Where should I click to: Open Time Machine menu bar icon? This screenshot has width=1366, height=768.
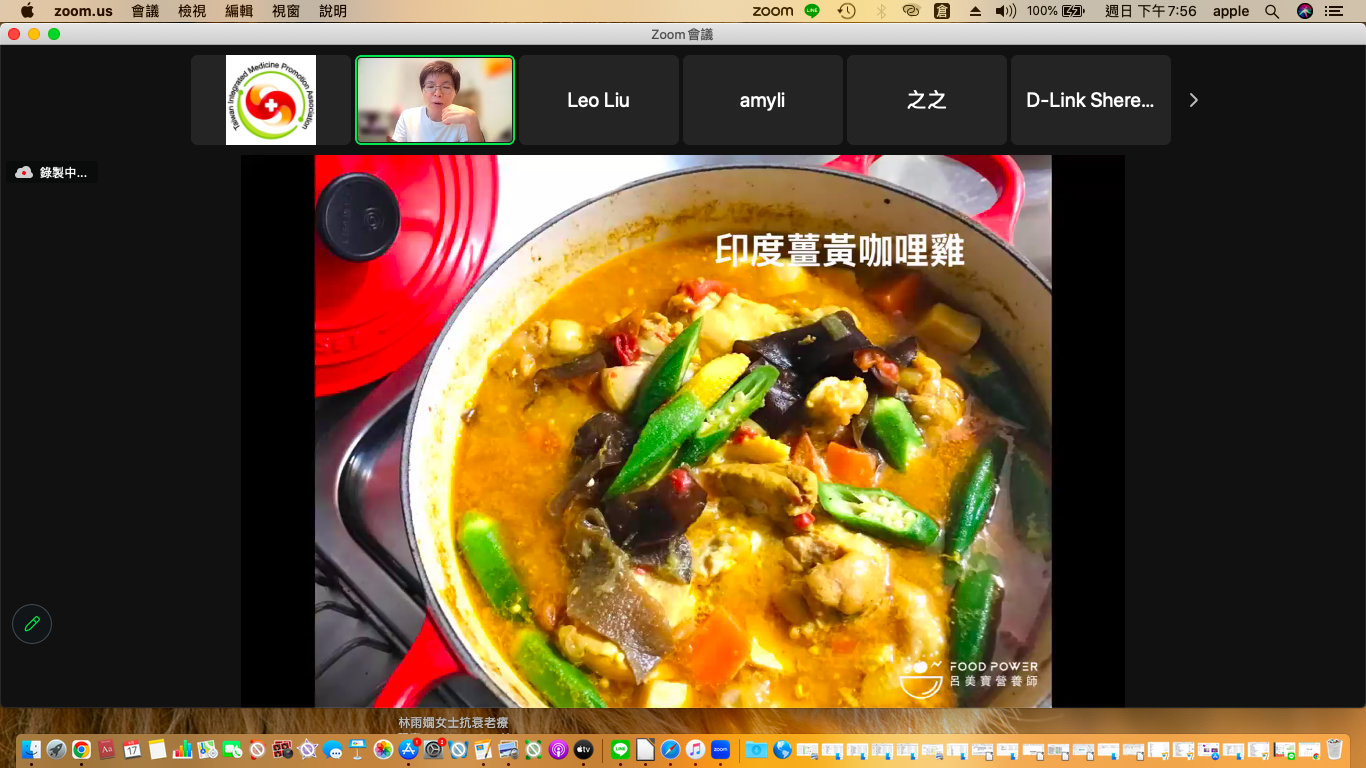(847, 11)
